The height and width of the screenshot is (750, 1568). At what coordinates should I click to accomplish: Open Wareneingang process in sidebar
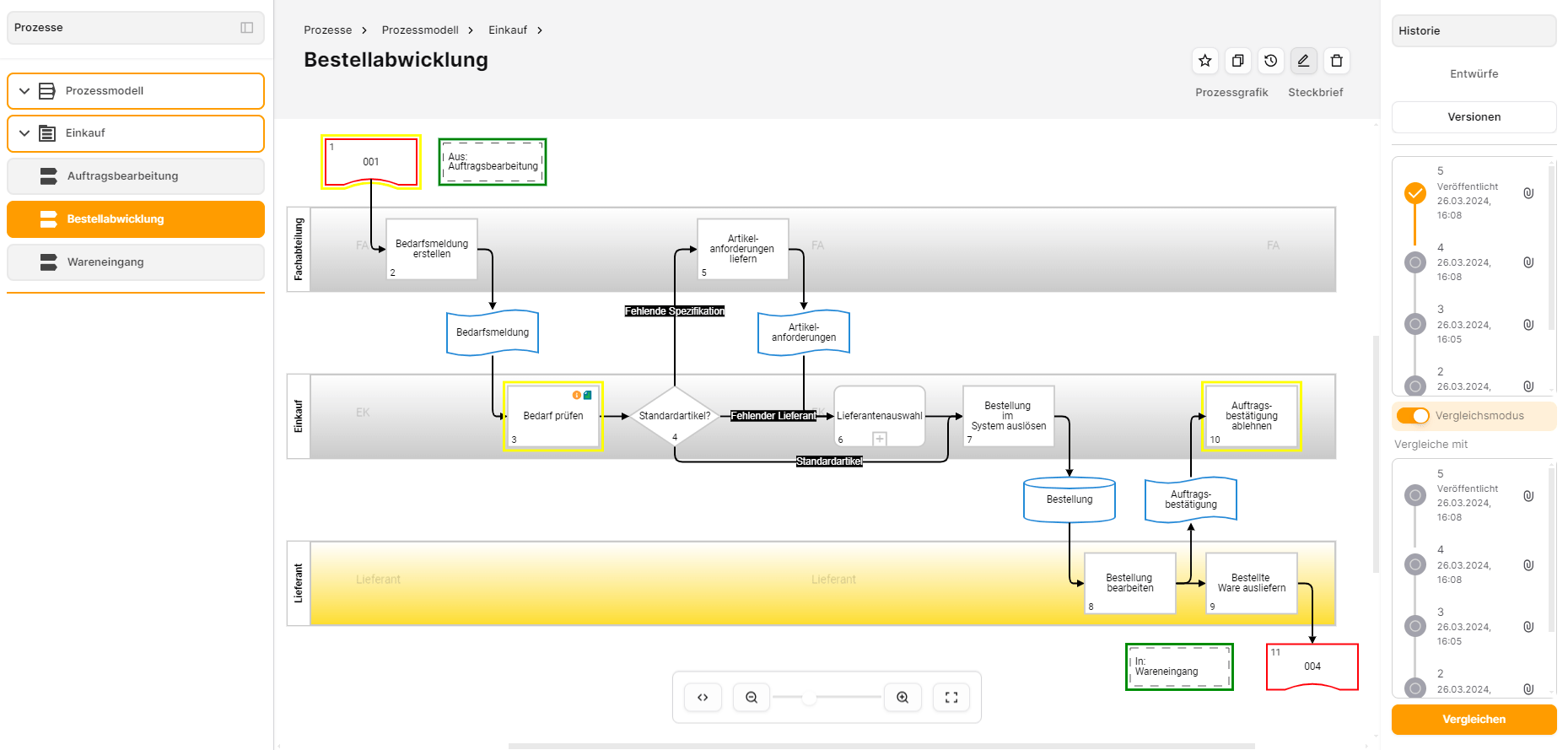pyautogui.click(x=105, y=262)
